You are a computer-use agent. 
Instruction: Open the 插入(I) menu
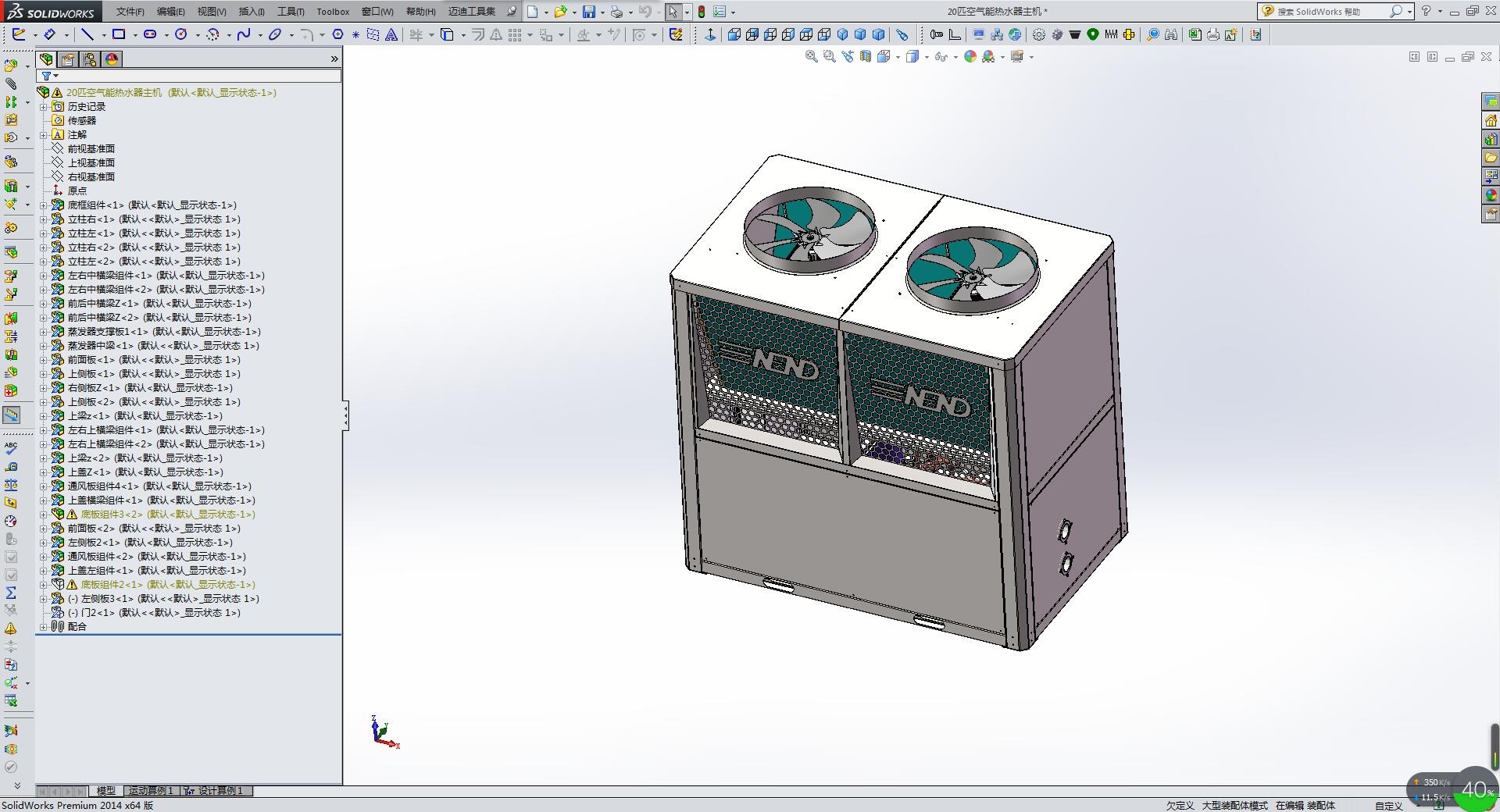pyautogui.click(x=252, y=12)
